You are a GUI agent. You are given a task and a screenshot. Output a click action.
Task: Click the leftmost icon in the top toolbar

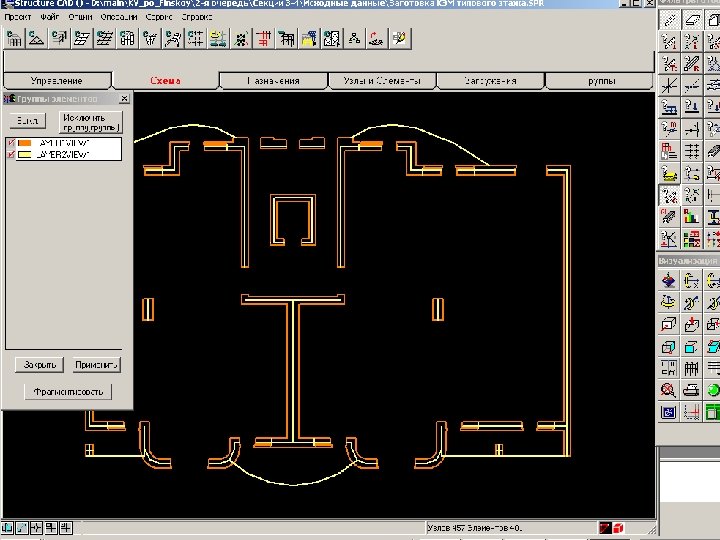(x=14, y=40)
